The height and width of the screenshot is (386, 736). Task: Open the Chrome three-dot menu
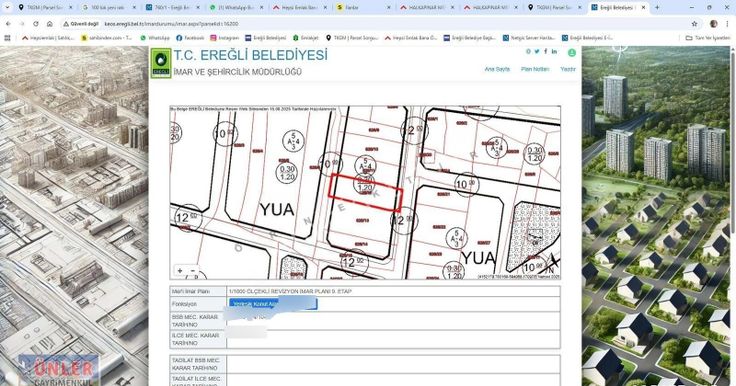point(728,23)
